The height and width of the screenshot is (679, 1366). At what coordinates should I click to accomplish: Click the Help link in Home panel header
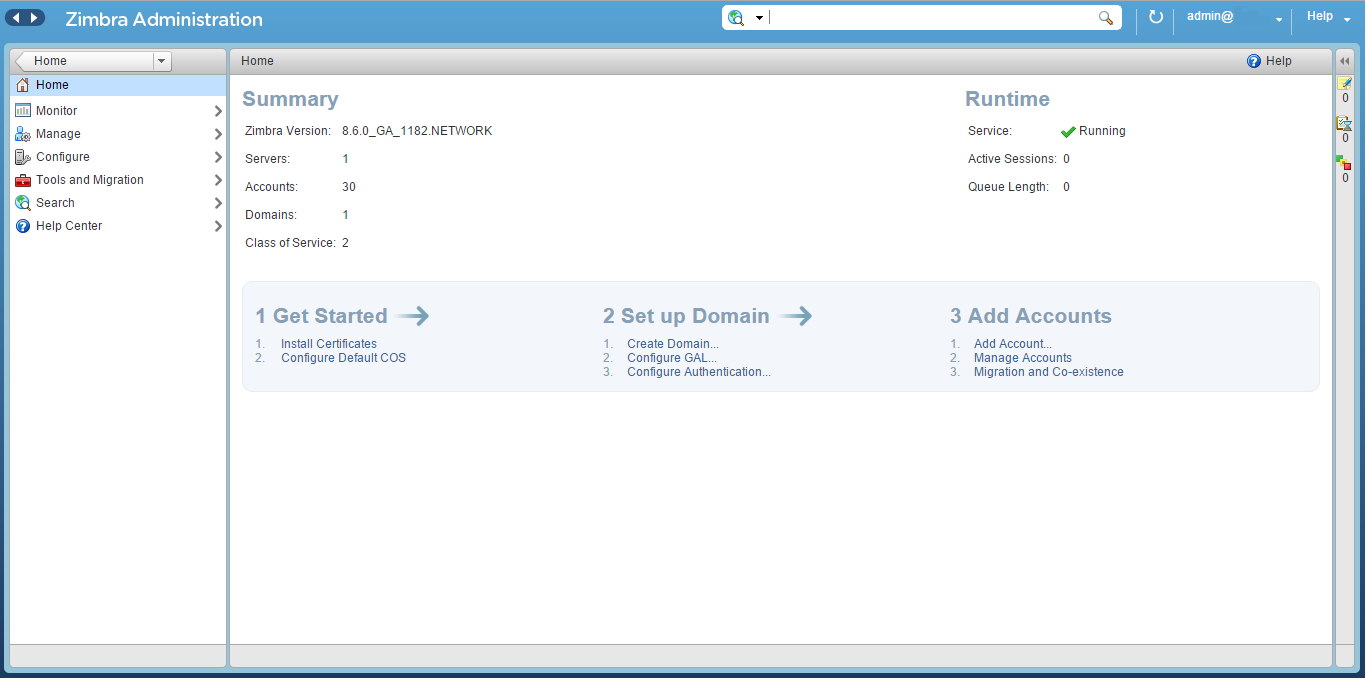point(1279,61)
